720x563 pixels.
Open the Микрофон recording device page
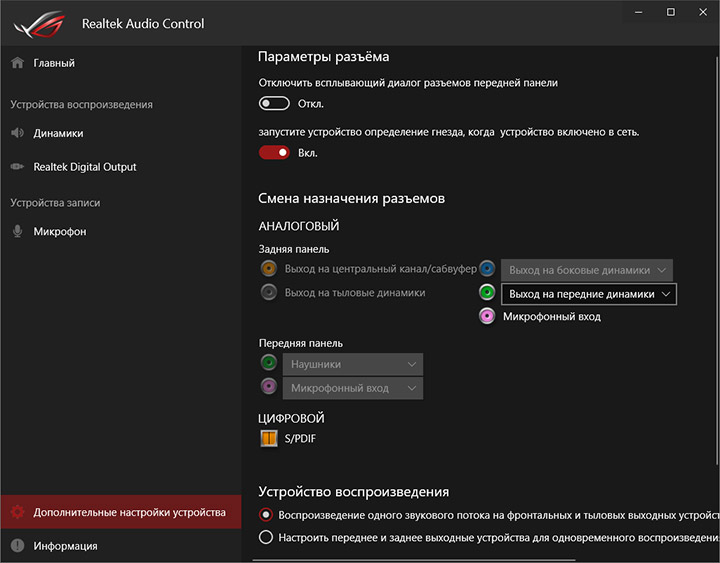[x=60, y=231]
